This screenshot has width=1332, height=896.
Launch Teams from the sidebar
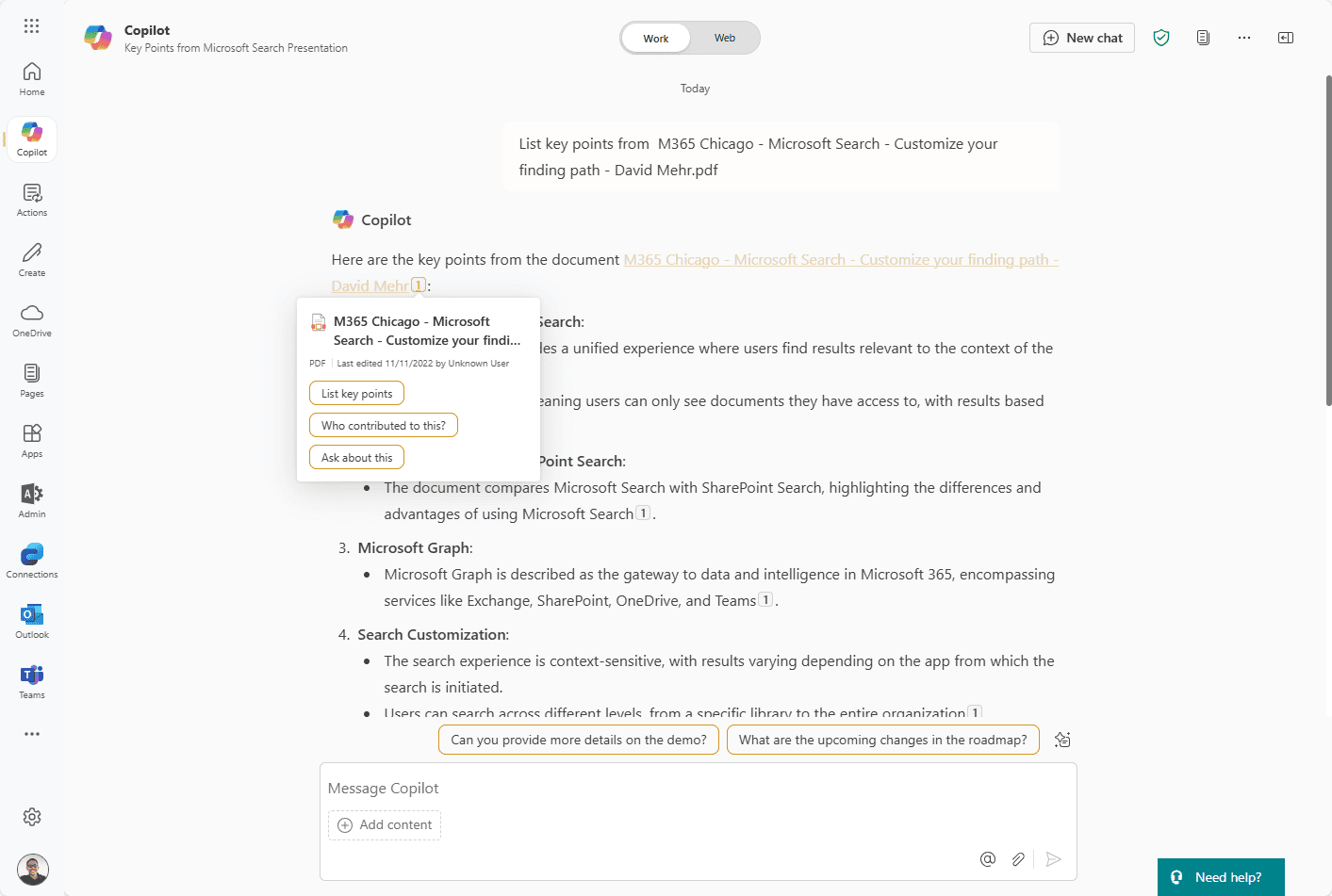click(x=32, y=682)
